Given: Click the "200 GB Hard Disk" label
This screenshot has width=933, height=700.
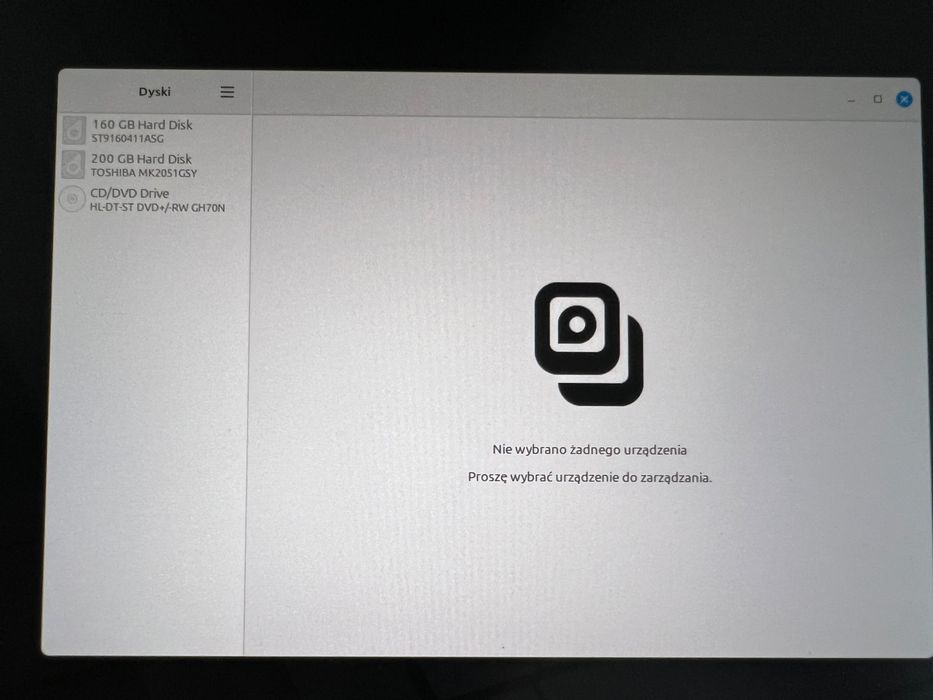Looking at the screenshot, I should 141,159.
